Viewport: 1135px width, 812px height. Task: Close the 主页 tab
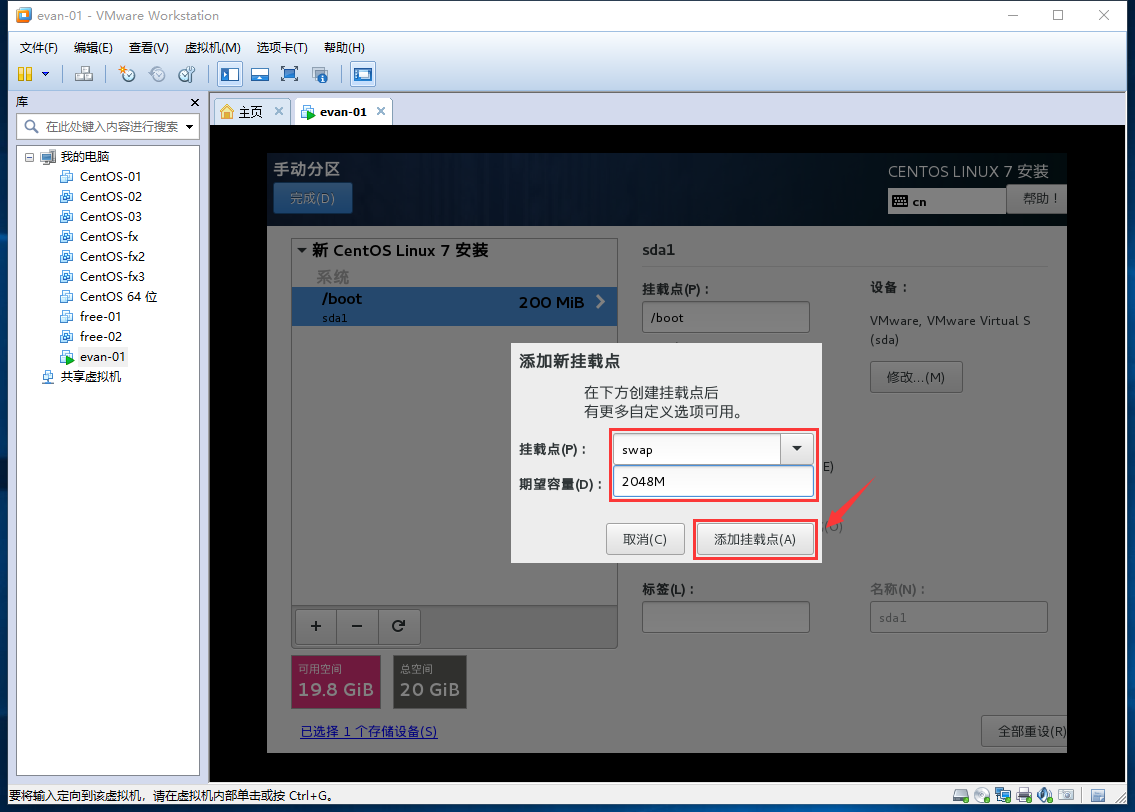(279, 111)
